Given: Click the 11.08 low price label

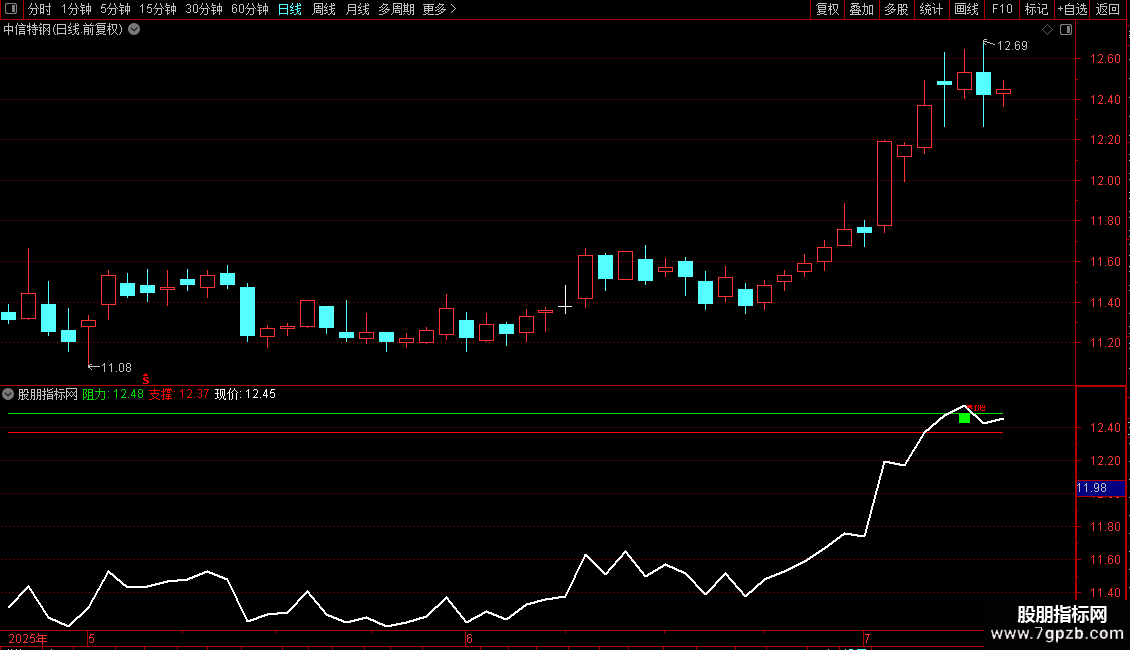Looking at the screenshot, I should pos(116,368).
